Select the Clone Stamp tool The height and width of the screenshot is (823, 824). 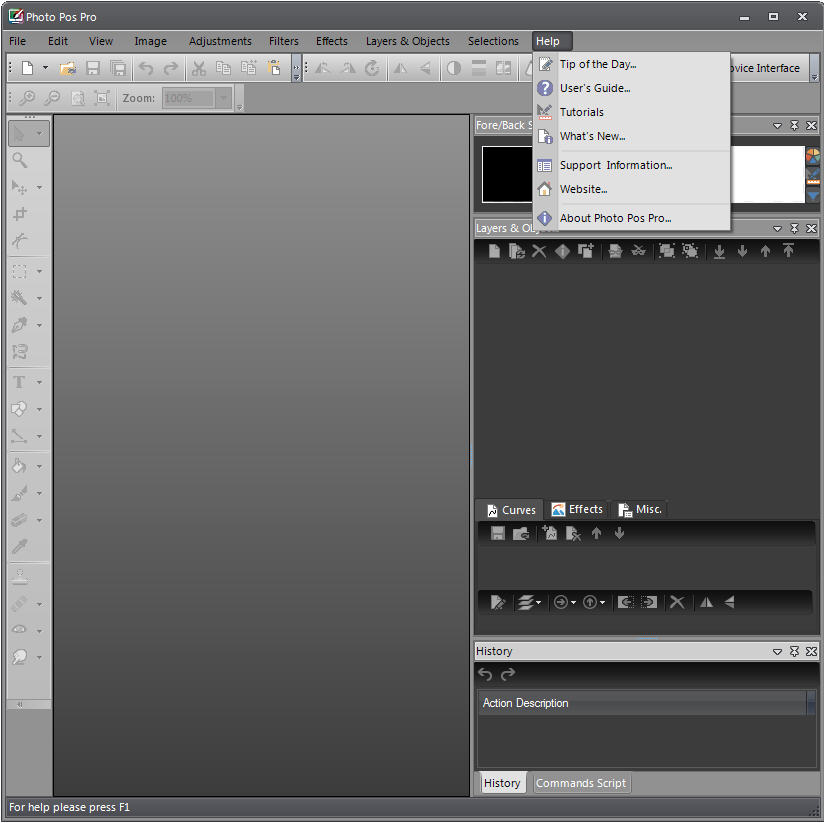tap(20, 577)
